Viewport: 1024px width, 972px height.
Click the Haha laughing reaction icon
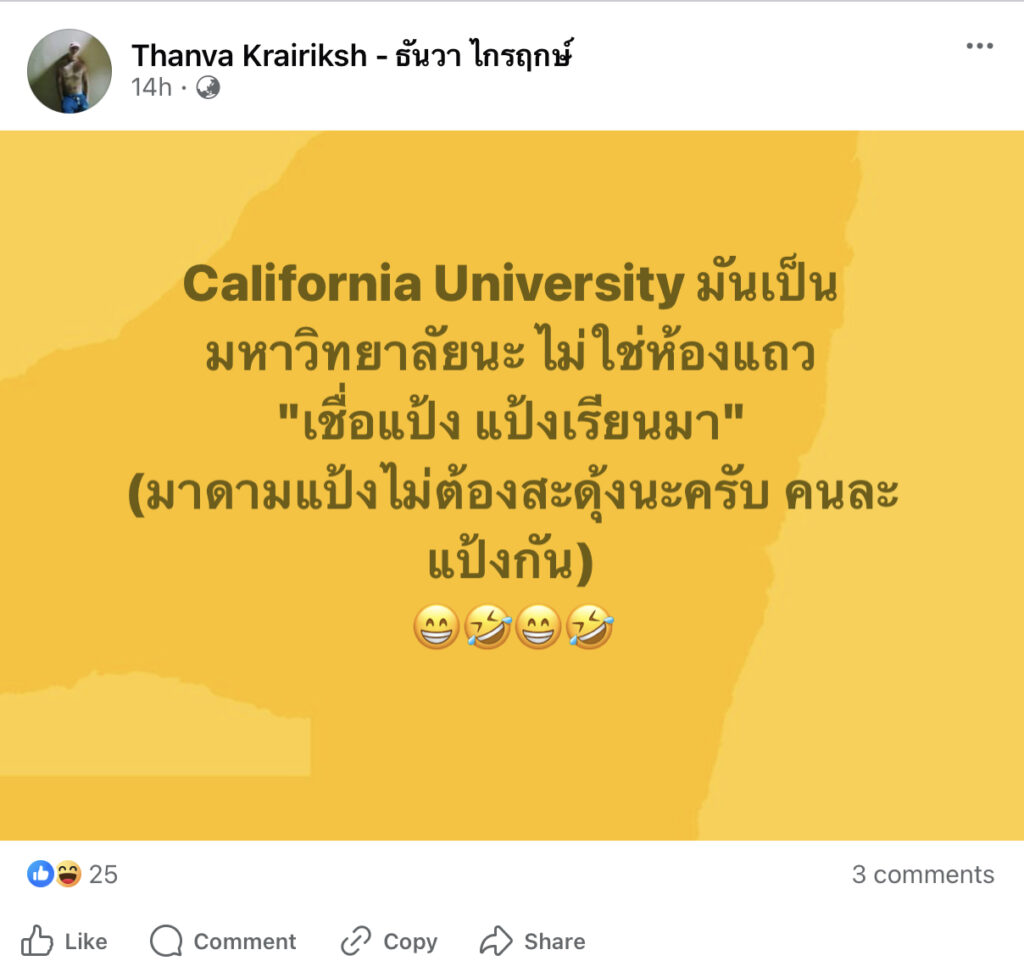[68, 874]
